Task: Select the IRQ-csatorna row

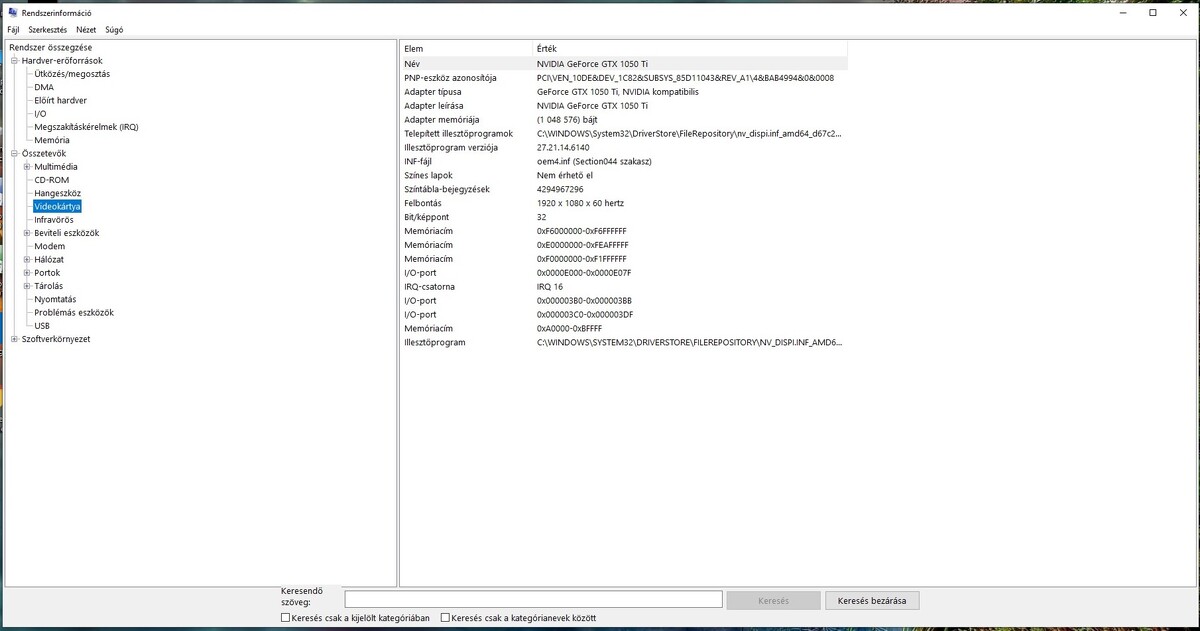Action: (624, 287)
